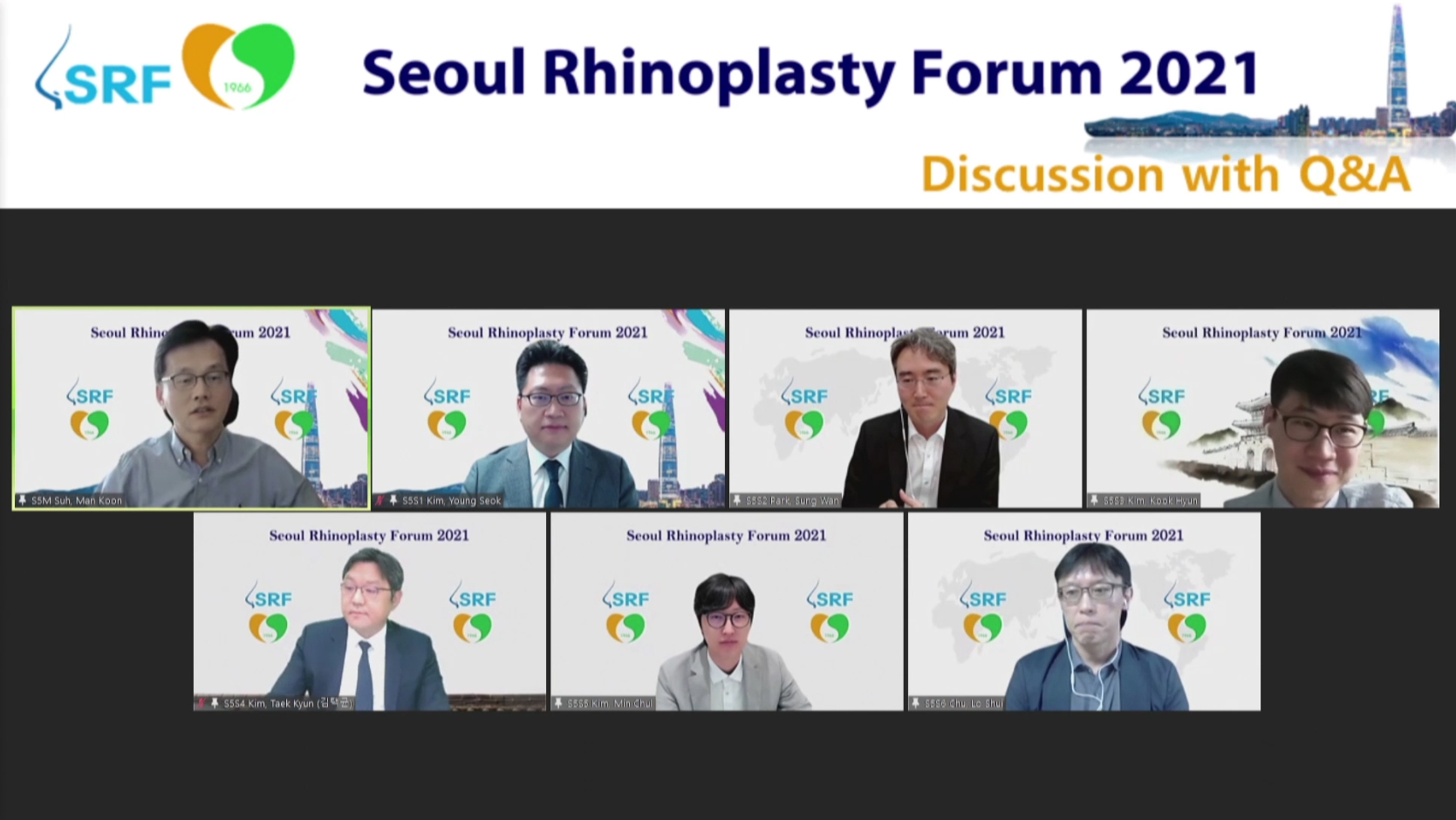Click the 'Seoul Rhinoplasty Forum 2021' banner title
Screen dimensions: 1456x820
coord(810,73)
